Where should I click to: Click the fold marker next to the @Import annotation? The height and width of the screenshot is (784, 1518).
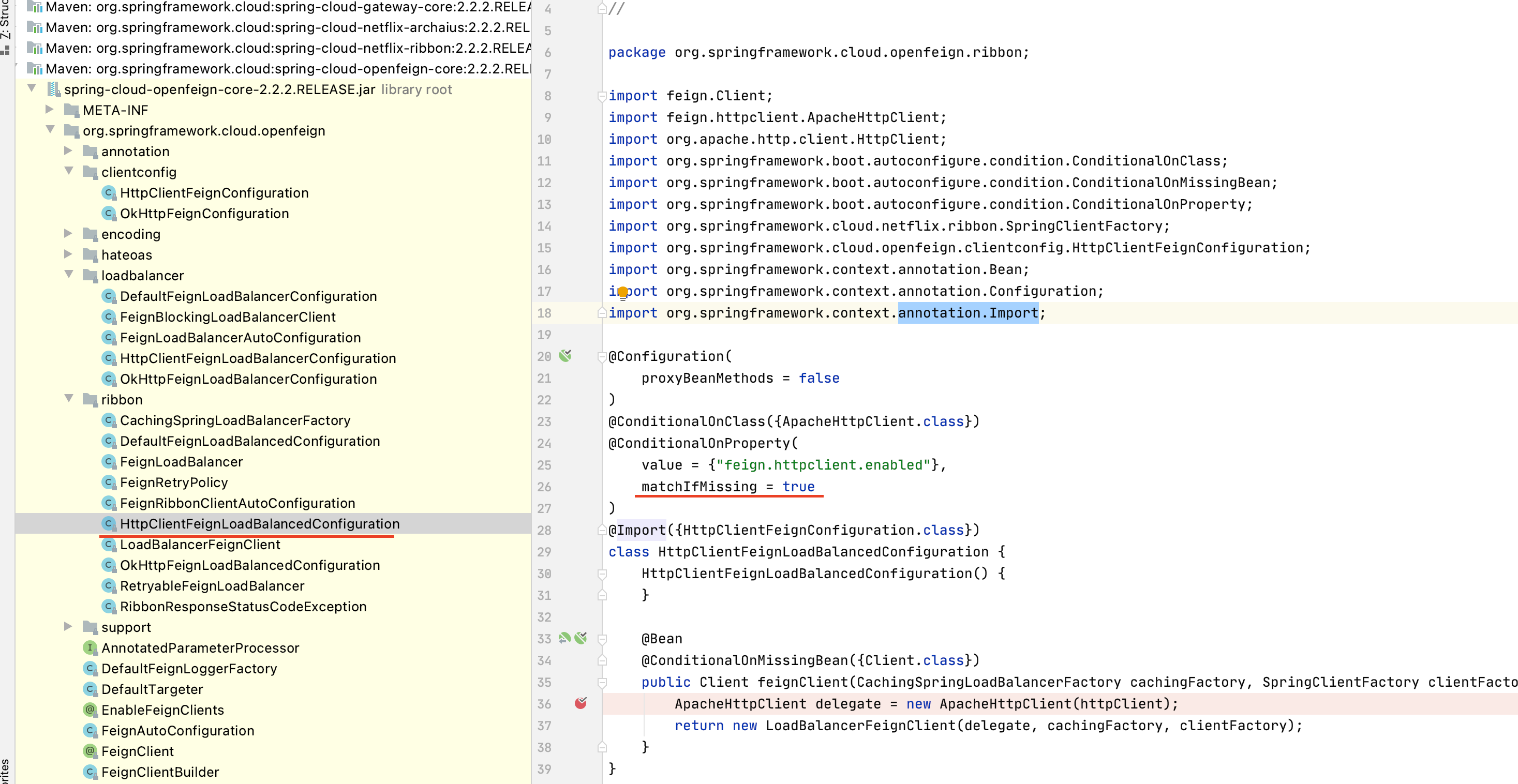point(601,530)
